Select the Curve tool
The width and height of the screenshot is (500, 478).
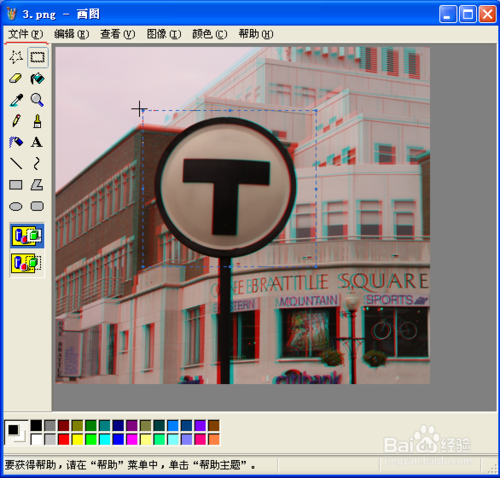[37, 164]
